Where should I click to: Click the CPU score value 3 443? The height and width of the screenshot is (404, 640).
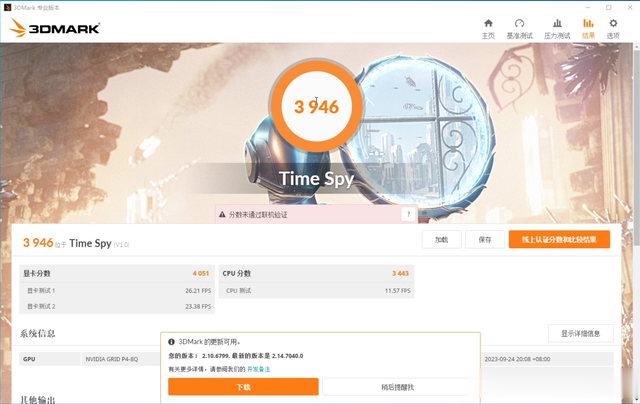[x=400, y=273]
